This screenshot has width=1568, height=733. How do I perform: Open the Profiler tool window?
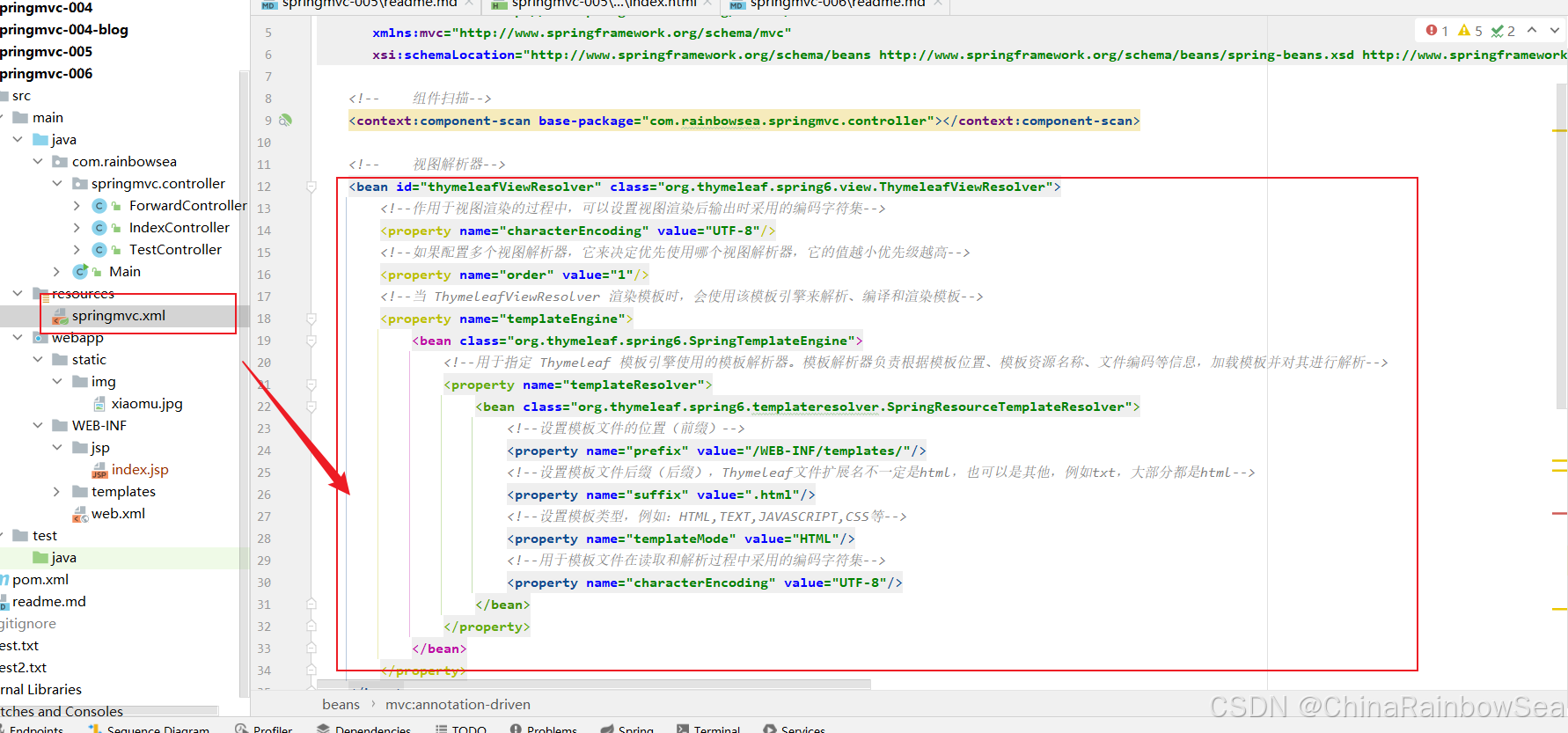(x=264, y=727)
